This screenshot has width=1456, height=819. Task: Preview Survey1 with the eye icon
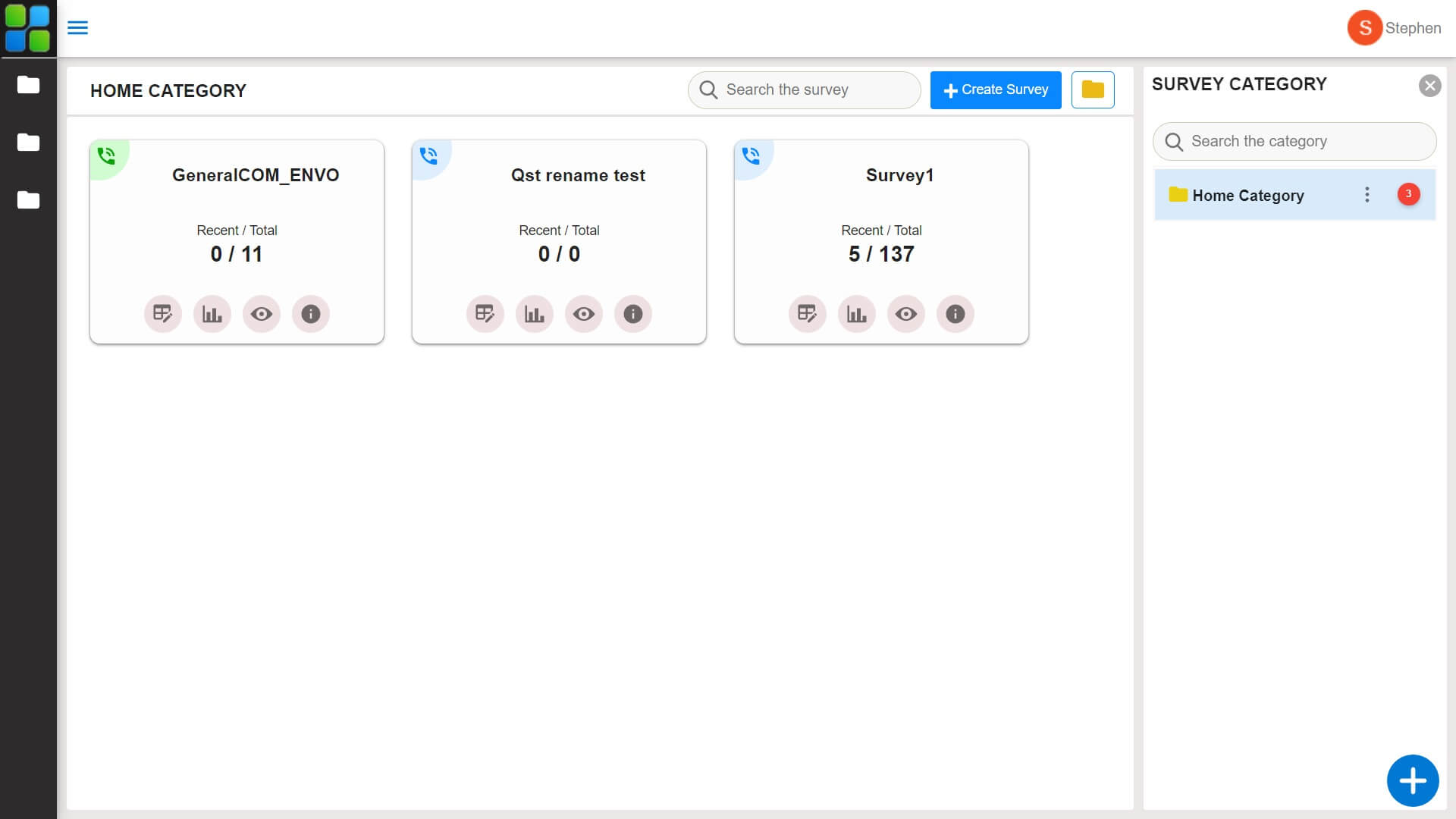click(x=906, y=314)
